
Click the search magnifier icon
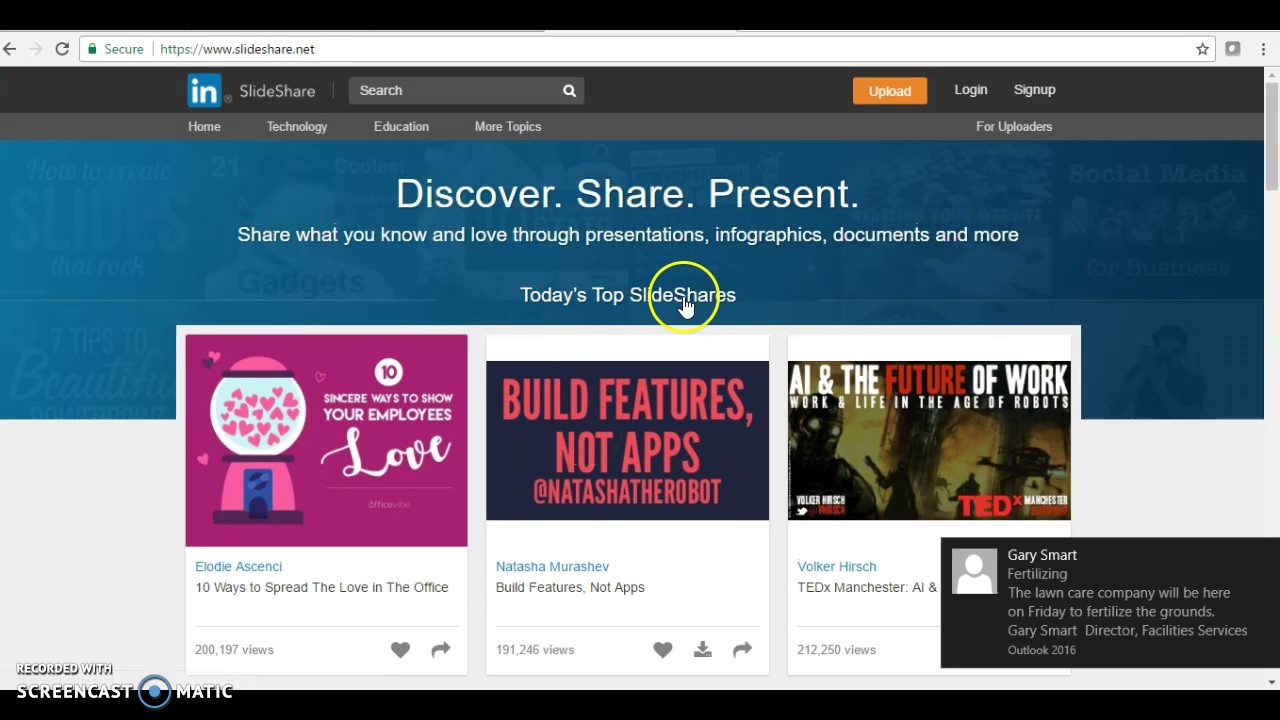569,91
